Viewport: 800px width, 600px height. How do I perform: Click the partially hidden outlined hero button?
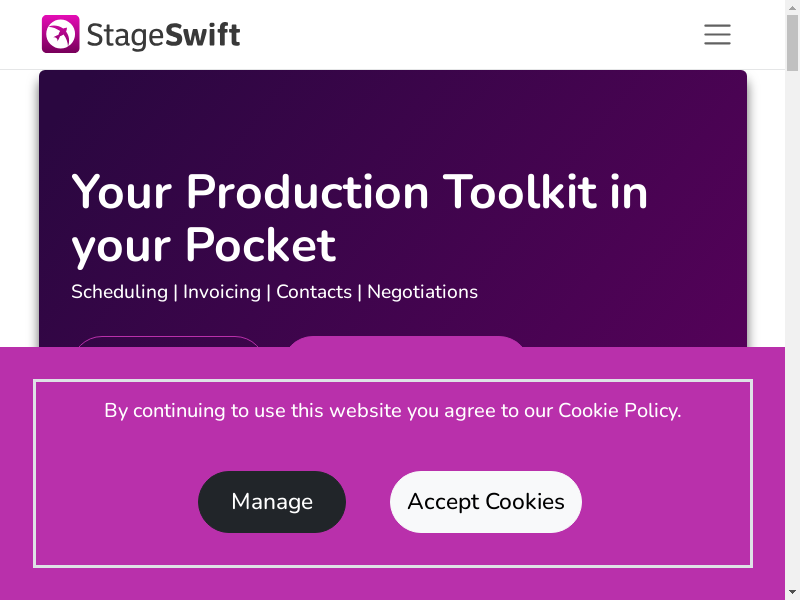pos(168,341)
